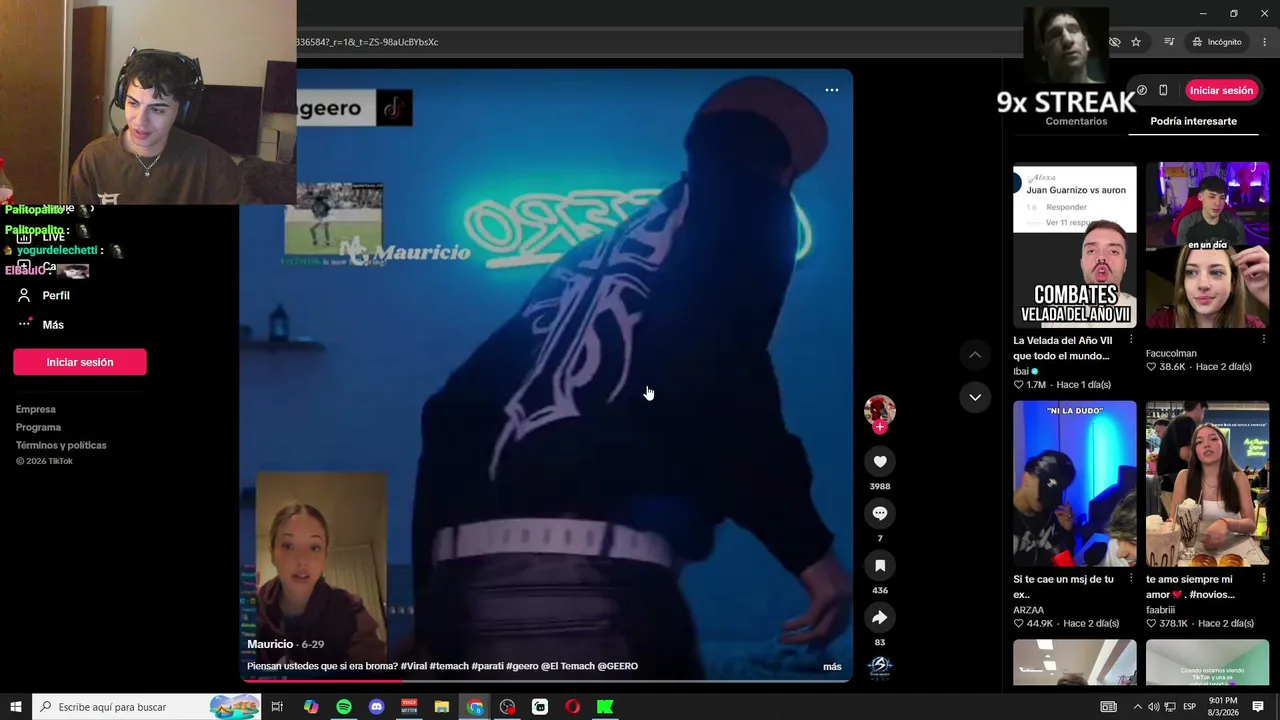This screenshot has height=720, width=1280.
Task: Open the 'La Velada del Año VII' title
Action: click(1063, 348)
